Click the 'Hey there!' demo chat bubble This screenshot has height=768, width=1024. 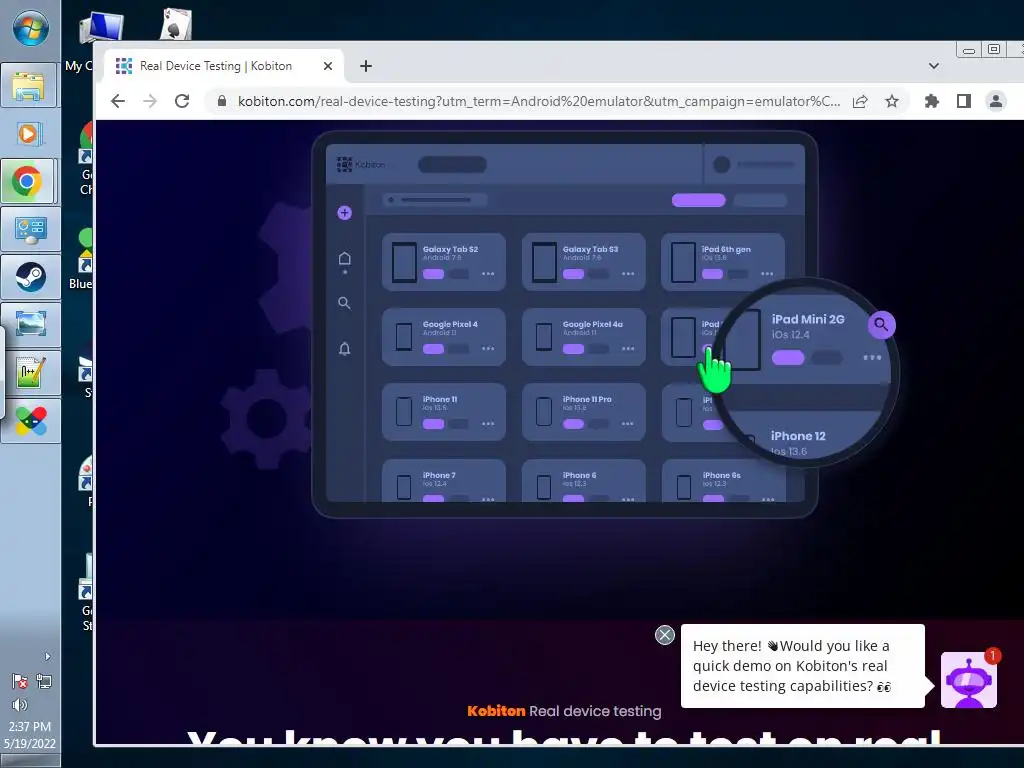coord(803,666)
